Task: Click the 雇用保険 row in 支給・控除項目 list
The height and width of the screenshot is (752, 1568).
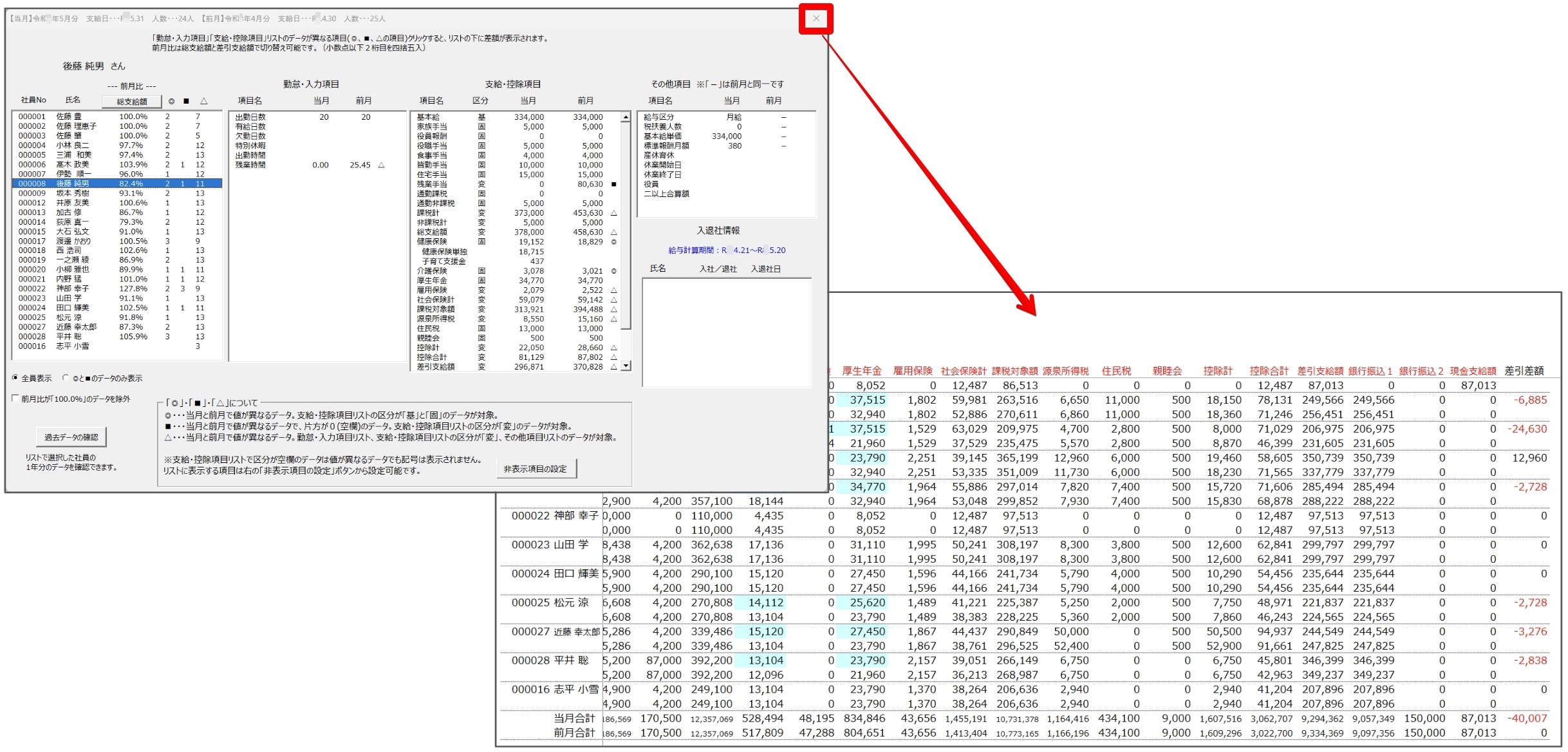Action: tap(516, 290)
